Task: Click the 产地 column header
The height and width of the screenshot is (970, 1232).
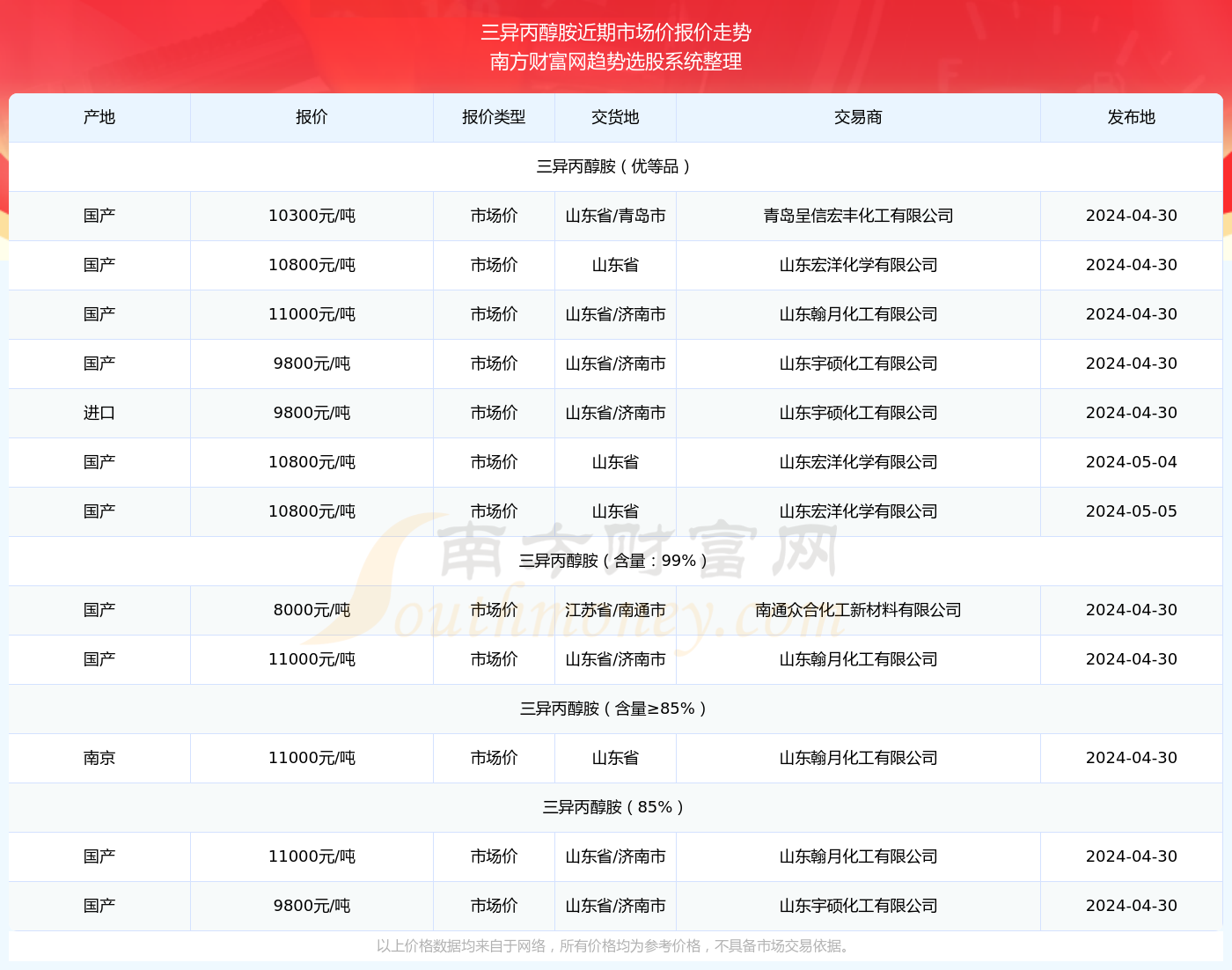Action: click(x=99, y=117)
